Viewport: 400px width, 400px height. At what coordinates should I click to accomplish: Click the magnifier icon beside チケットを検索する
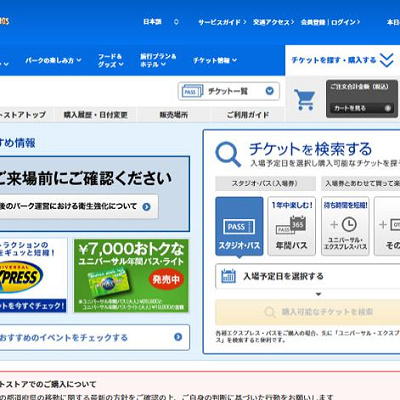click(x=228, y=154)
